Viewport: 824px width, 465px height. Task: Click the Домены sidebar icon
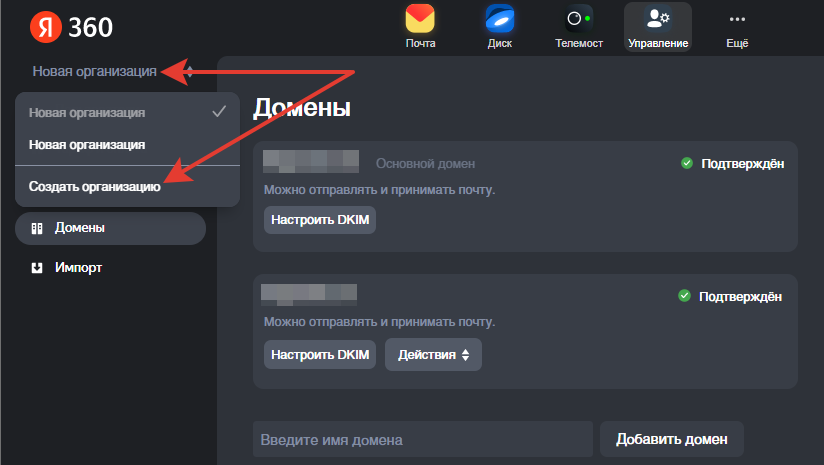[37, 228]
